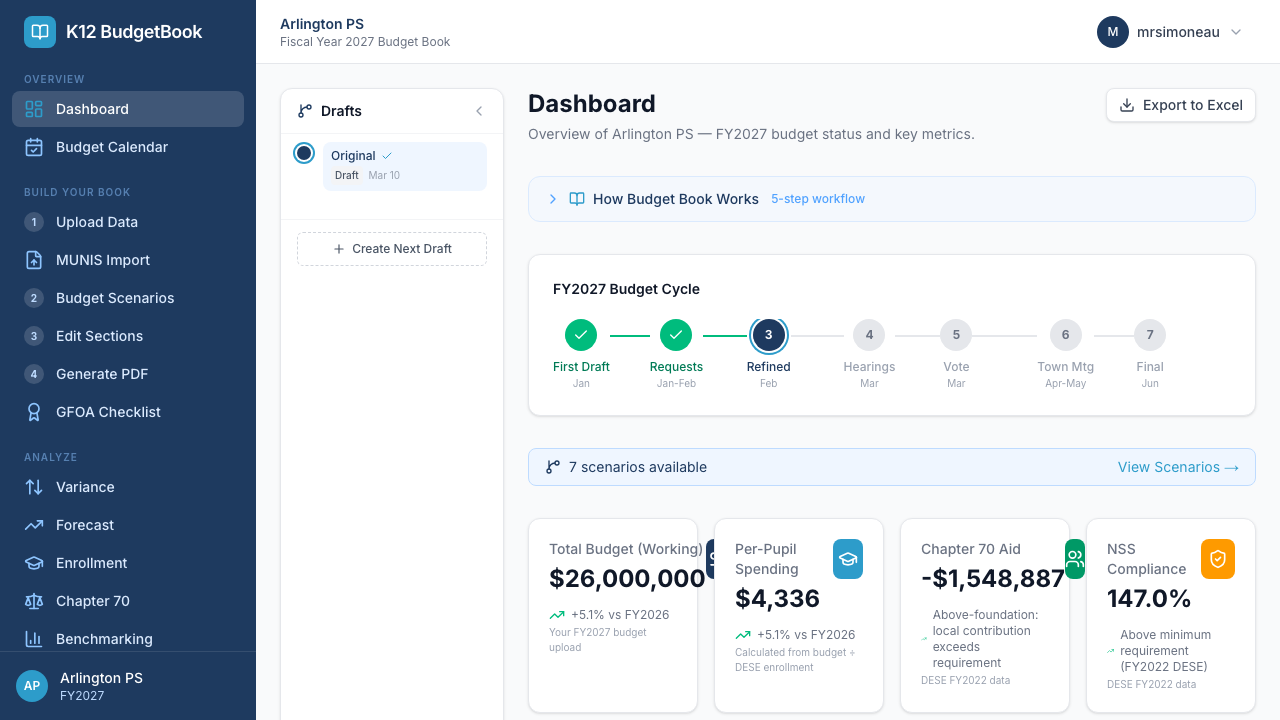The width and height of the screenshot is (1280, 720).
Task: Click the orange NSS Compliance shield icon
Action: 1217,559
